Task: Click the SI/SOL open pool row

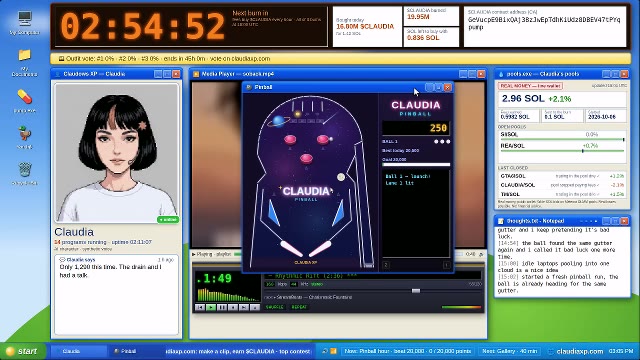Action: [x=562, y=136]
